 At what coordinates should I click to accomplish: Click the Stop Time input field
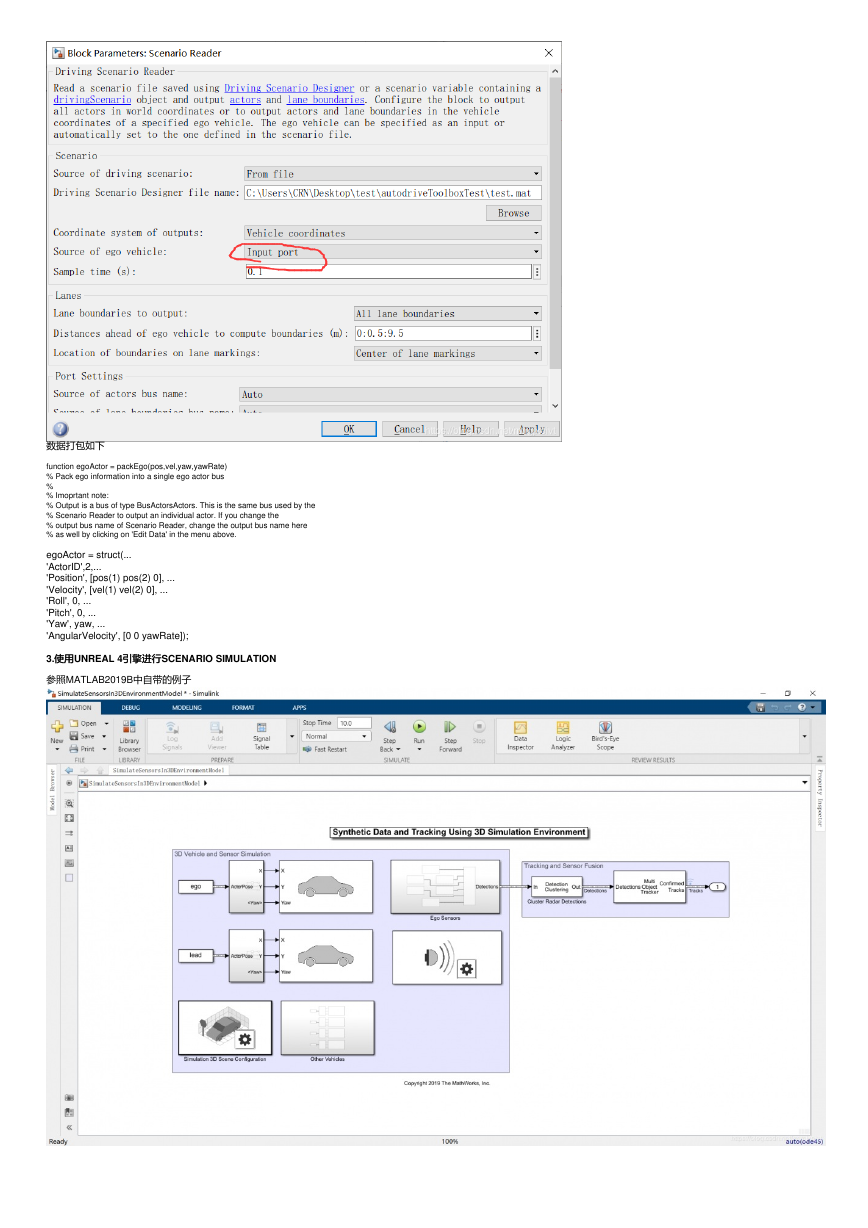coord(354,723)
